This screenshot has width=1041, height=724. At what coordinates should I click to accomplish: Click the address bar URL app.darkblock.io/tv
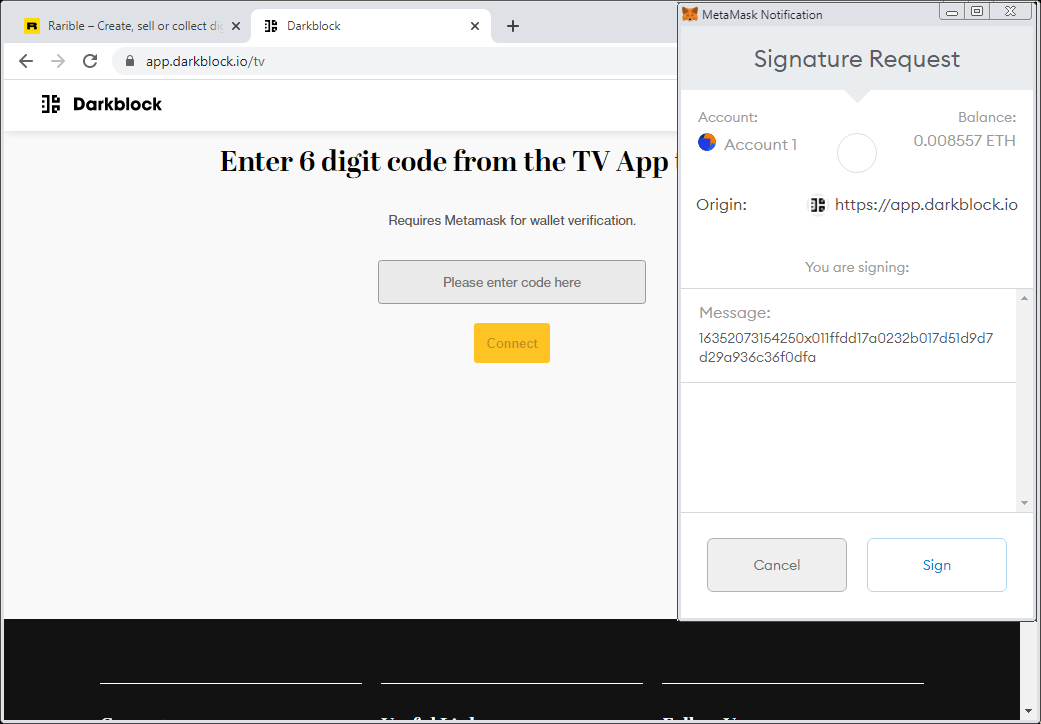click(205, 62)
